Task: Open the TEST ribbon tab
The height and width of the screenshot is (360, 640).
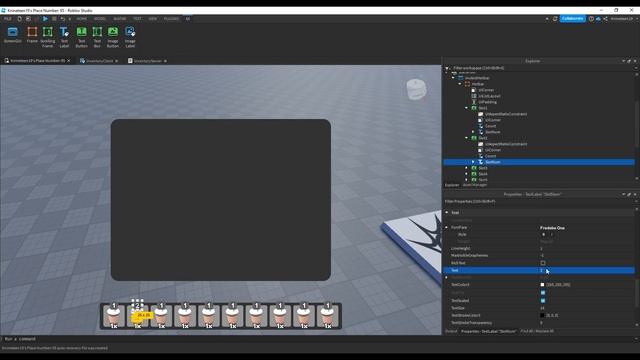Action: (x=137, y=19)
